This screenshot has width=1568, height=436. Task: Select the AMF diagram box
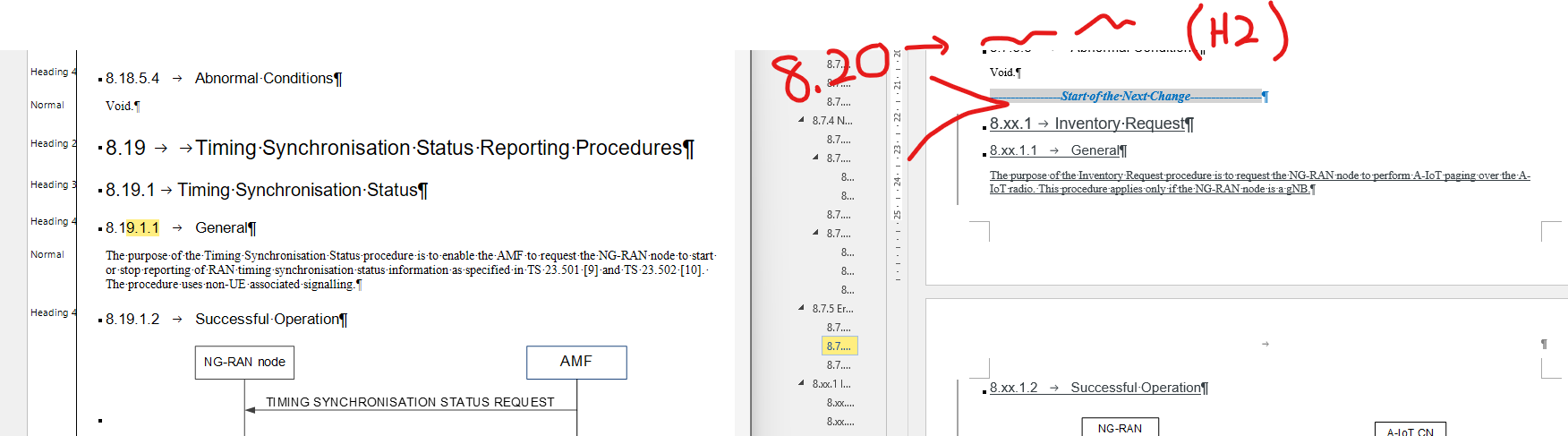tap(576, 362)
